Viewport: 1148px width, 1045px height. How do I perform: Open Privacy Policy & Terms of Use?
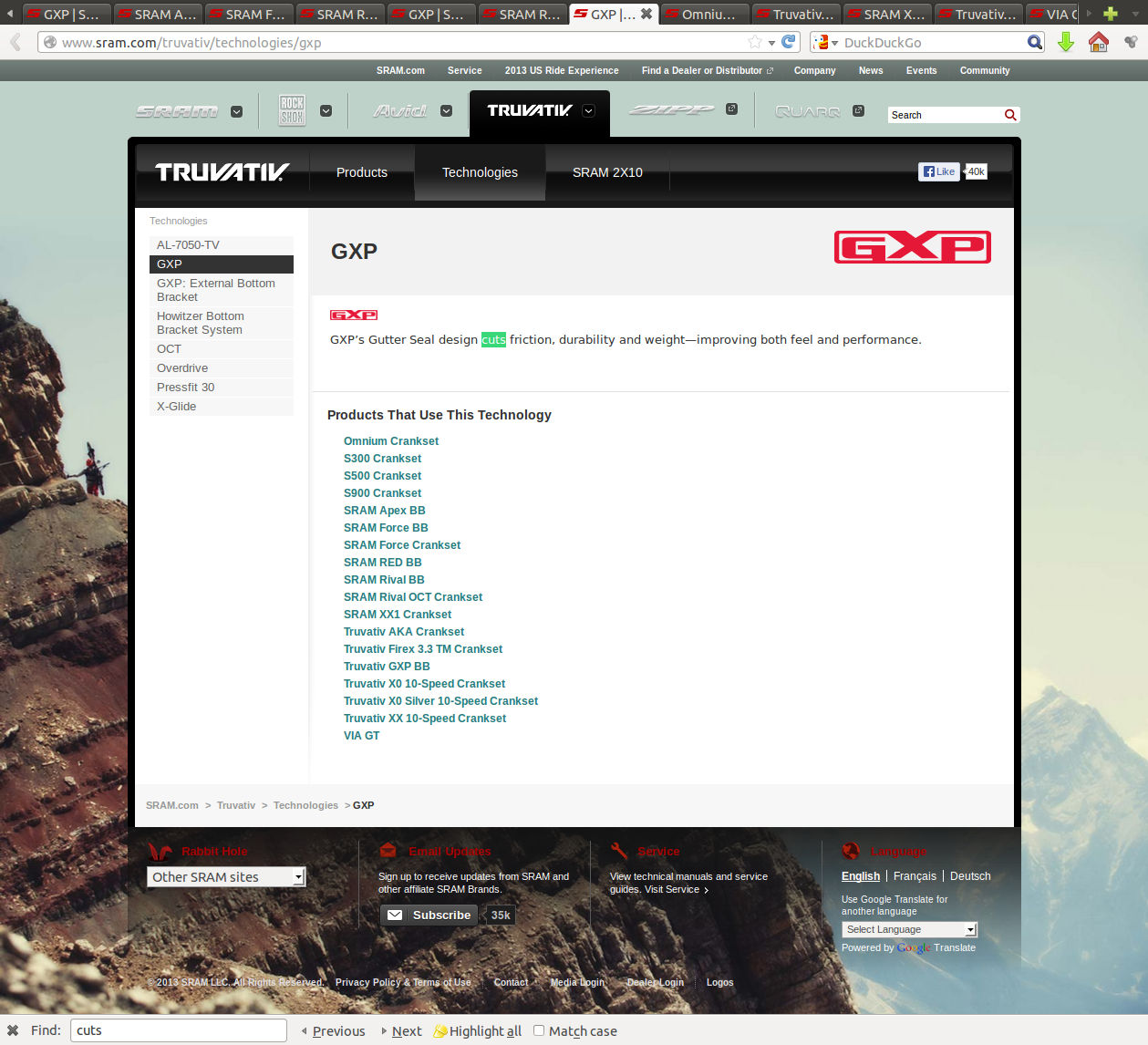point(403,982)
